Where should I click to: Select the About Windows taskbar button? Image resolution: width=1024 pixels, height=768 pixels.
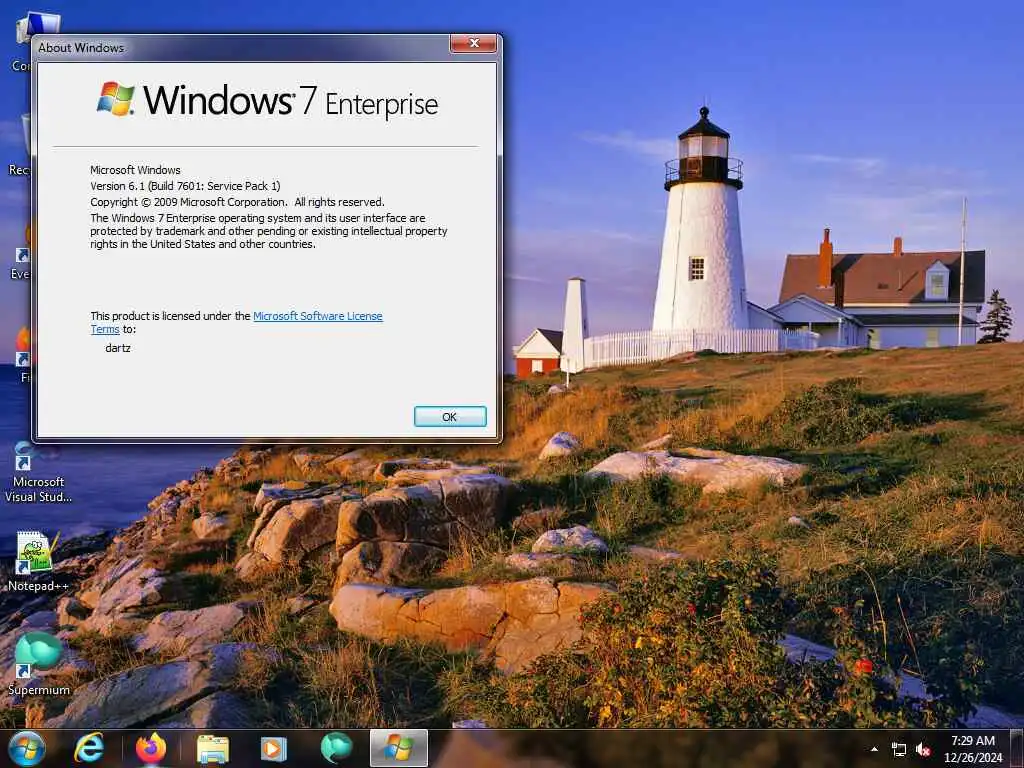pos(398,748)
